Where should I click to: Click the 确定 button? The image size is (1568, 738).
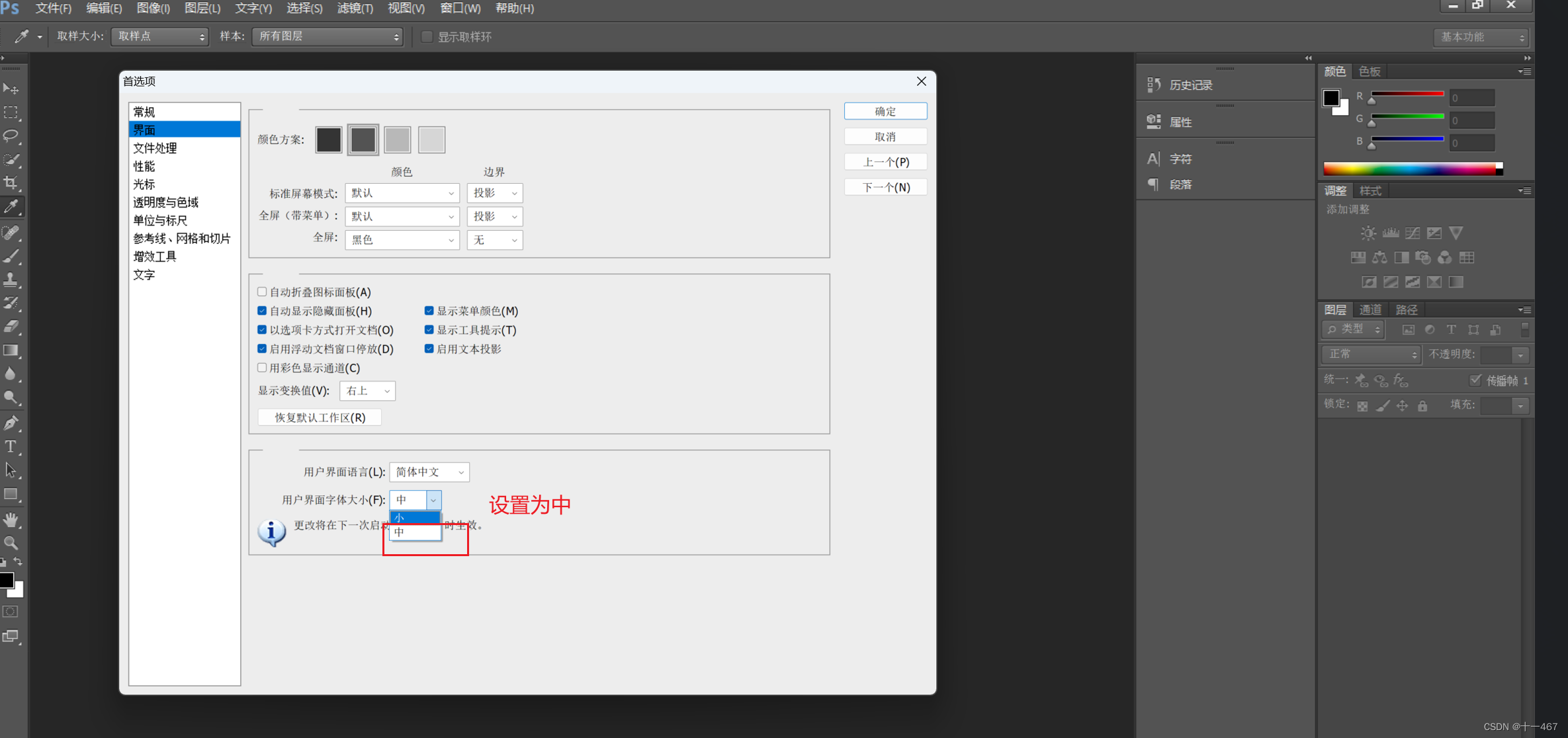pos(885,111)
